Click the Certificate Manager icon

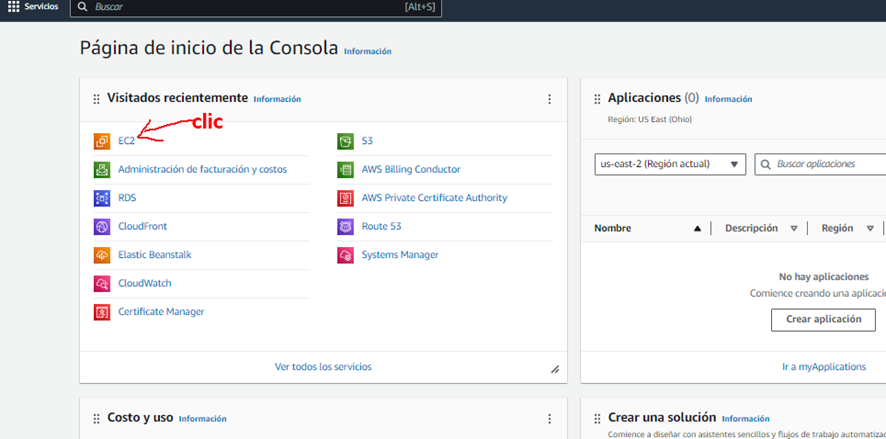pyautogui.click(x=102, y=312)
